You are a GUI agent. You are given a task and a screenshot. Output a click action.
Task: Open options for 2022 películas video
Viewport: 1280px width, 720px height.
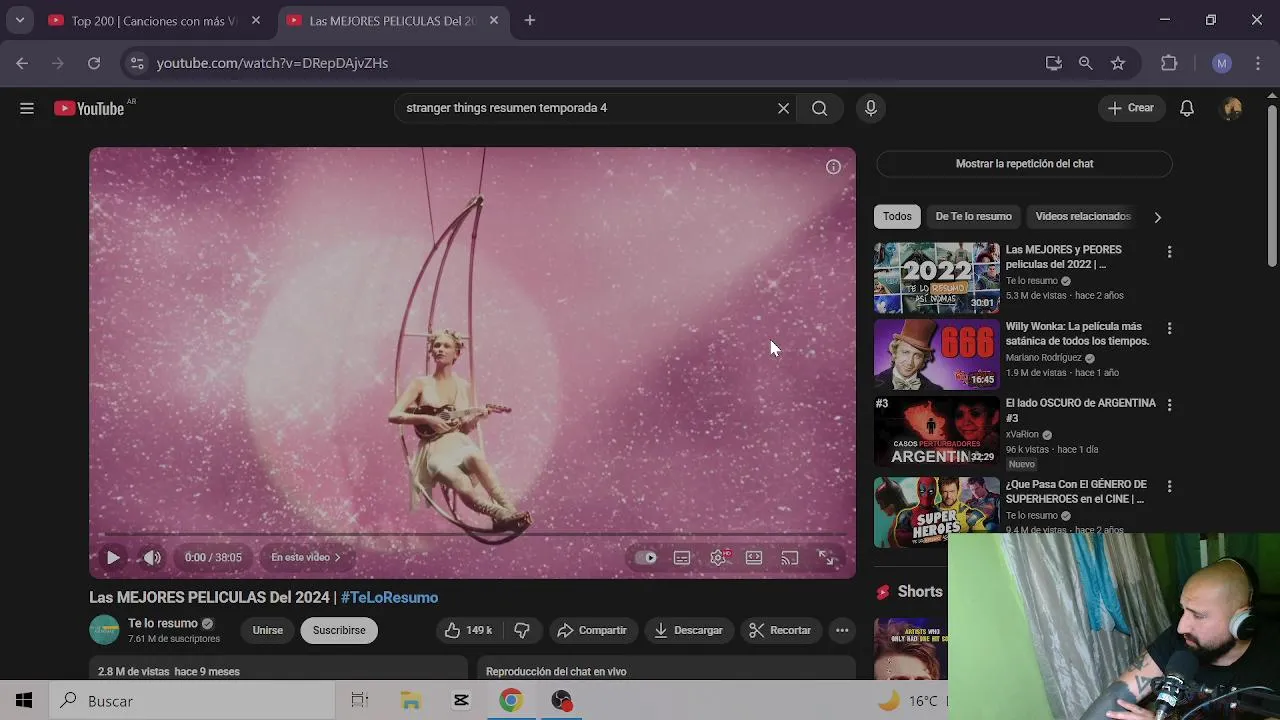1169,252
